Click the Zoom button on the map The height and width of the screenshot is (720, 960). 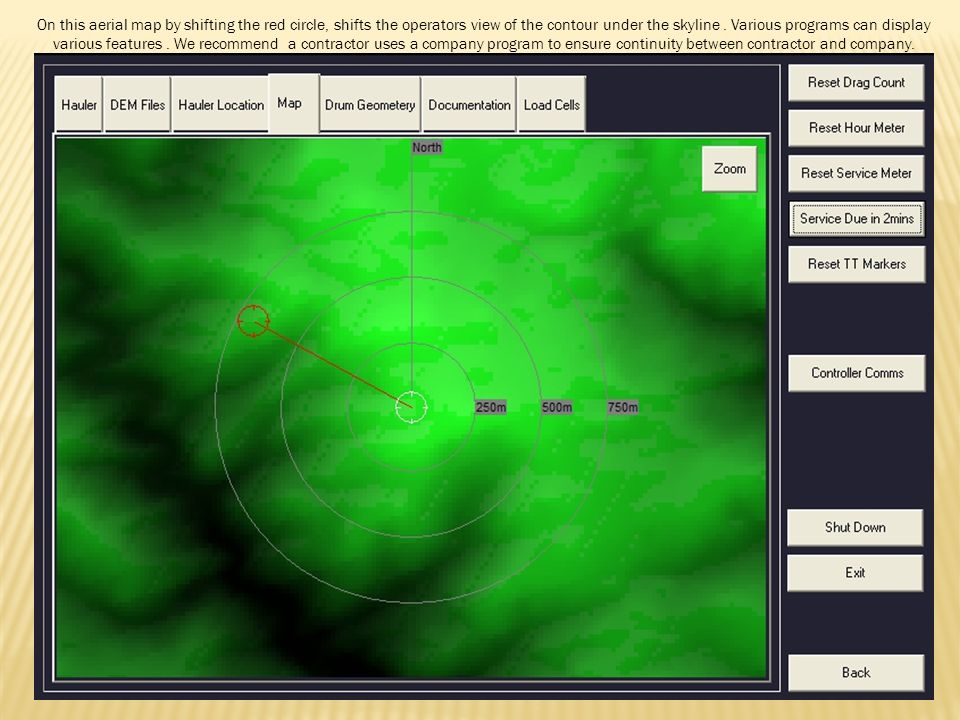click(x=729, y=168)
